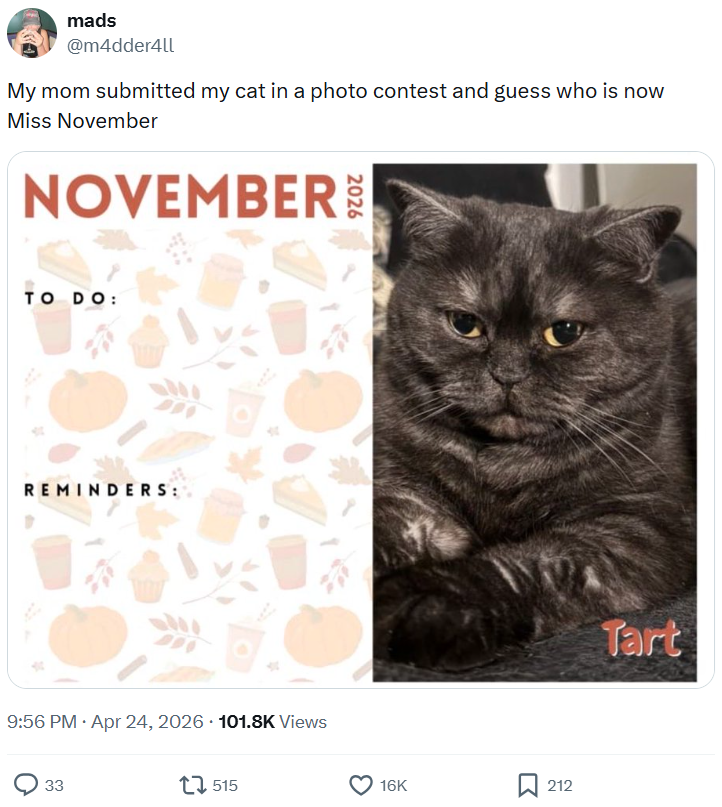Open mads' profile avatar
This screenshot has height=807, width=722.
coord(31,31)
